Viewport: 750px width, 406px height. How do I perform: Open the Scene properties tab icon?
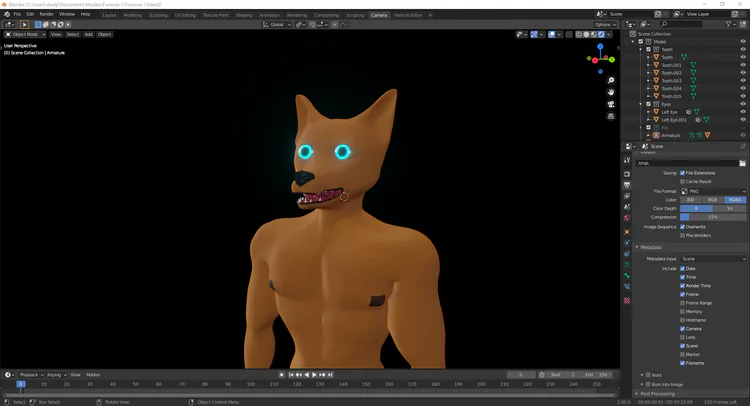pos(627,207)
